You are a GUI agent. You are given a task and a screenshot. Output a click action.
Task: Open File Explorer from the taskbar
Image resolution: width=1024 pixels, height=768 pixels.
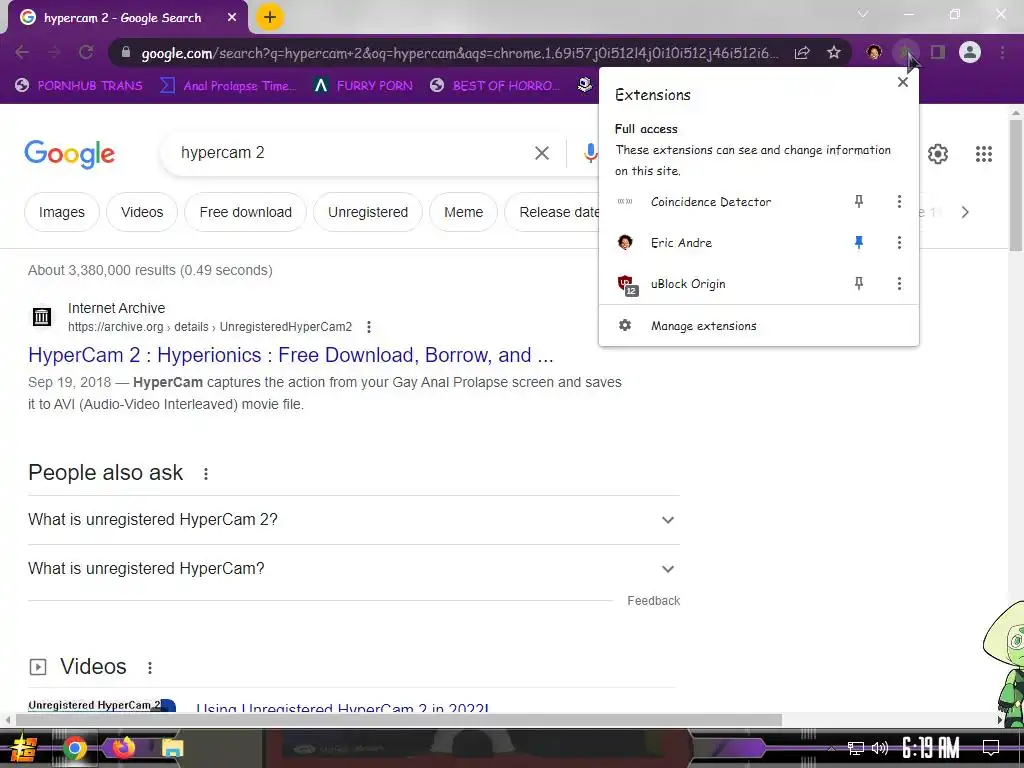click(172, 748)
